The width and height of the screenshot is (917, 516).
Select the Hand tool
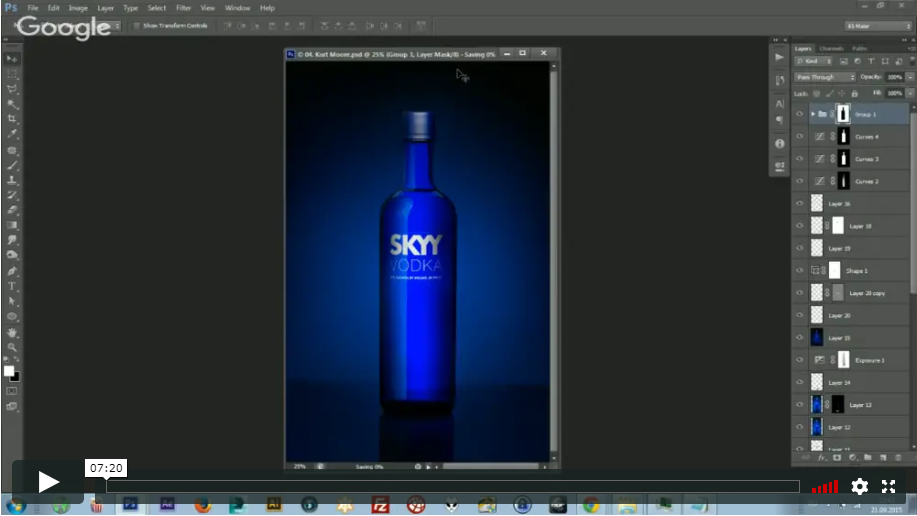(x=12, y=332)
